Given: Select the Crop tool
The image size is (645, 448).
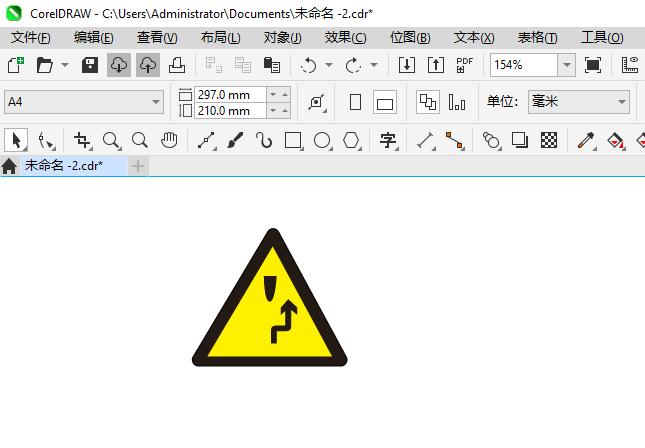Looking at the screenshot, I should (82, 141).
